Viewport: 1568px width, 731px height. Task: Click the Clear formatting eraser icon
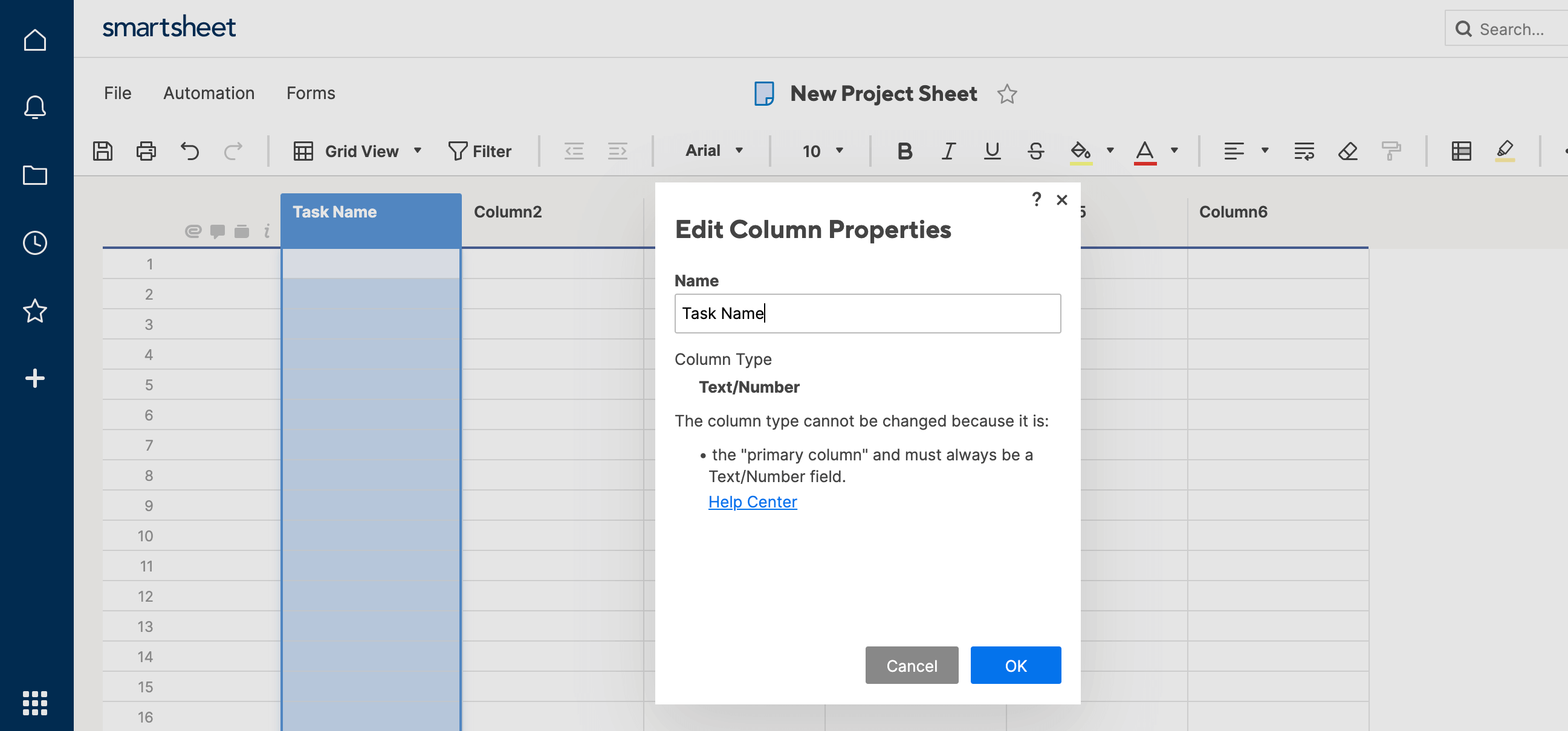click(x=1347, y=151)
